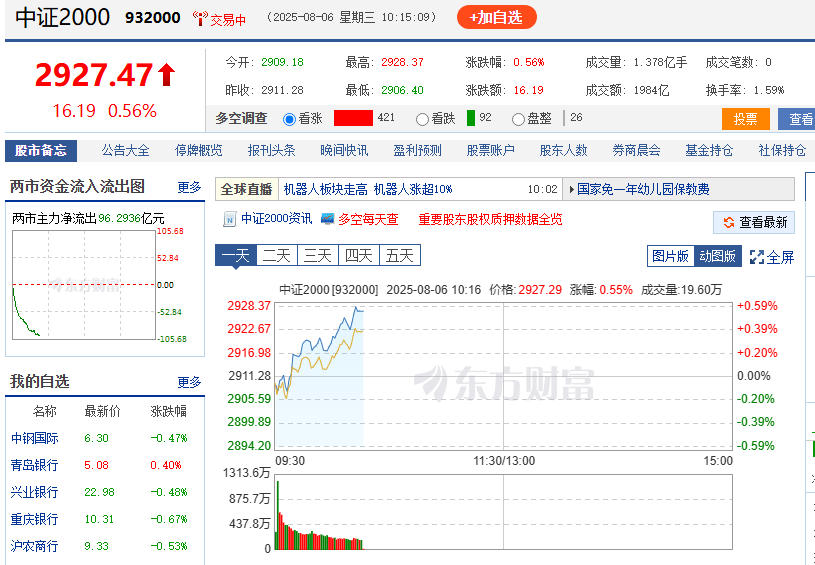Switch chart to 二天 tab
815x565 pixels.
(277, 256)
